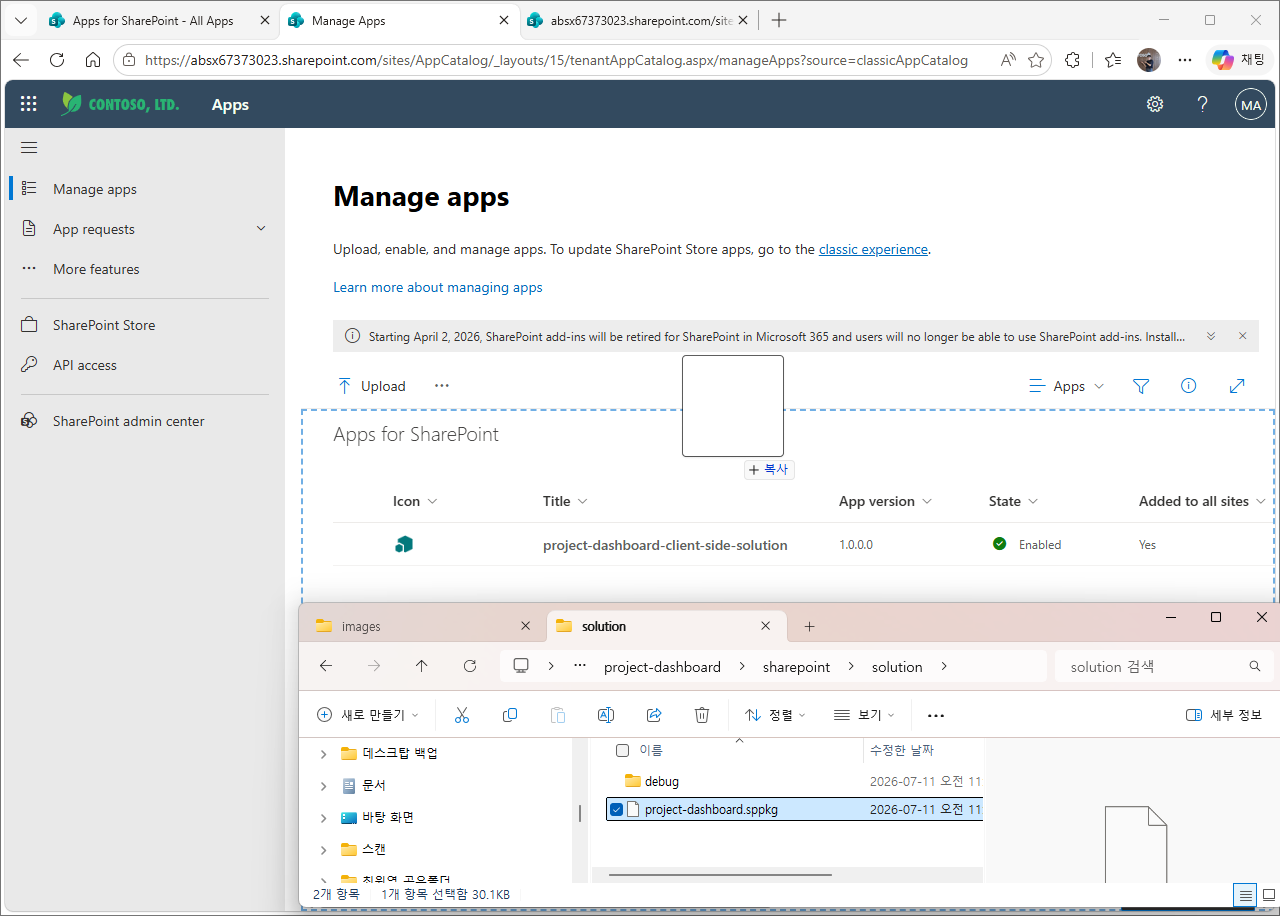Collapse the left navigation hamburger menu
This screenshot has width=1280, height=916.
point(29,148)
